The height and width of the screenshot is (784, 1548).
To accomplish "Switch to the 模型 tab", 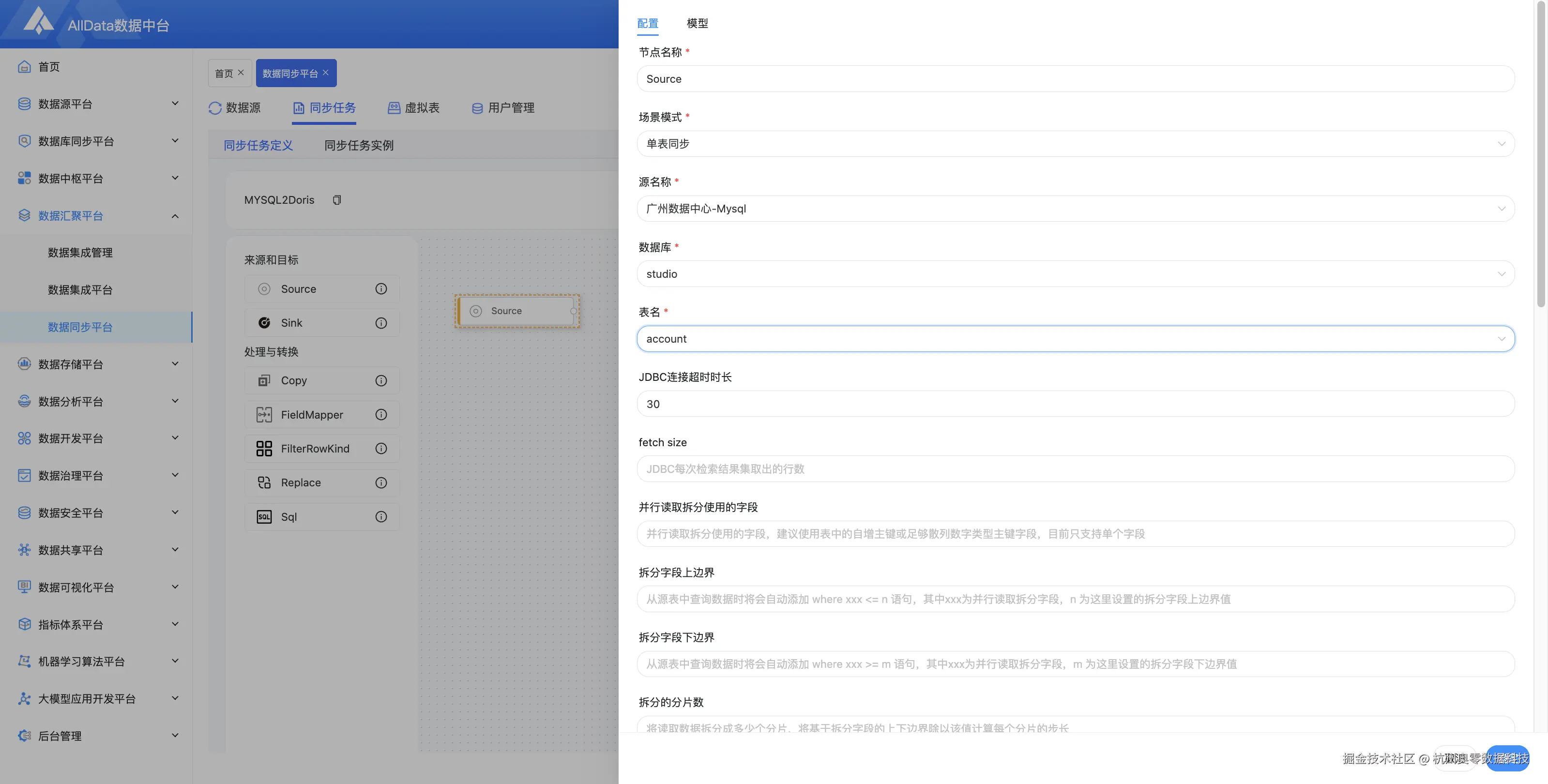I will pyautogui.click(x=697, y=23).
